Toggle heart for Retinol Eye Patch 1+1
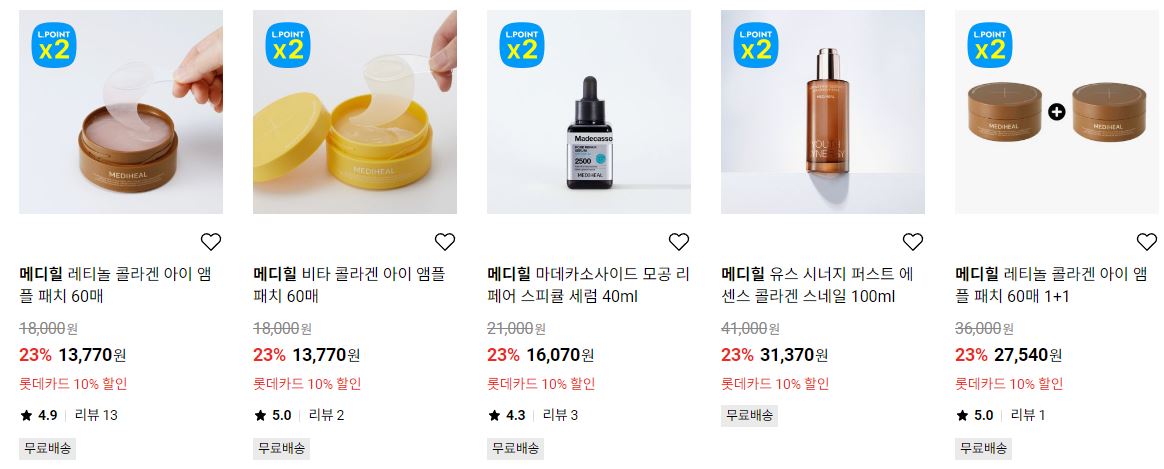1164x469 pixels. (1146, 242)
